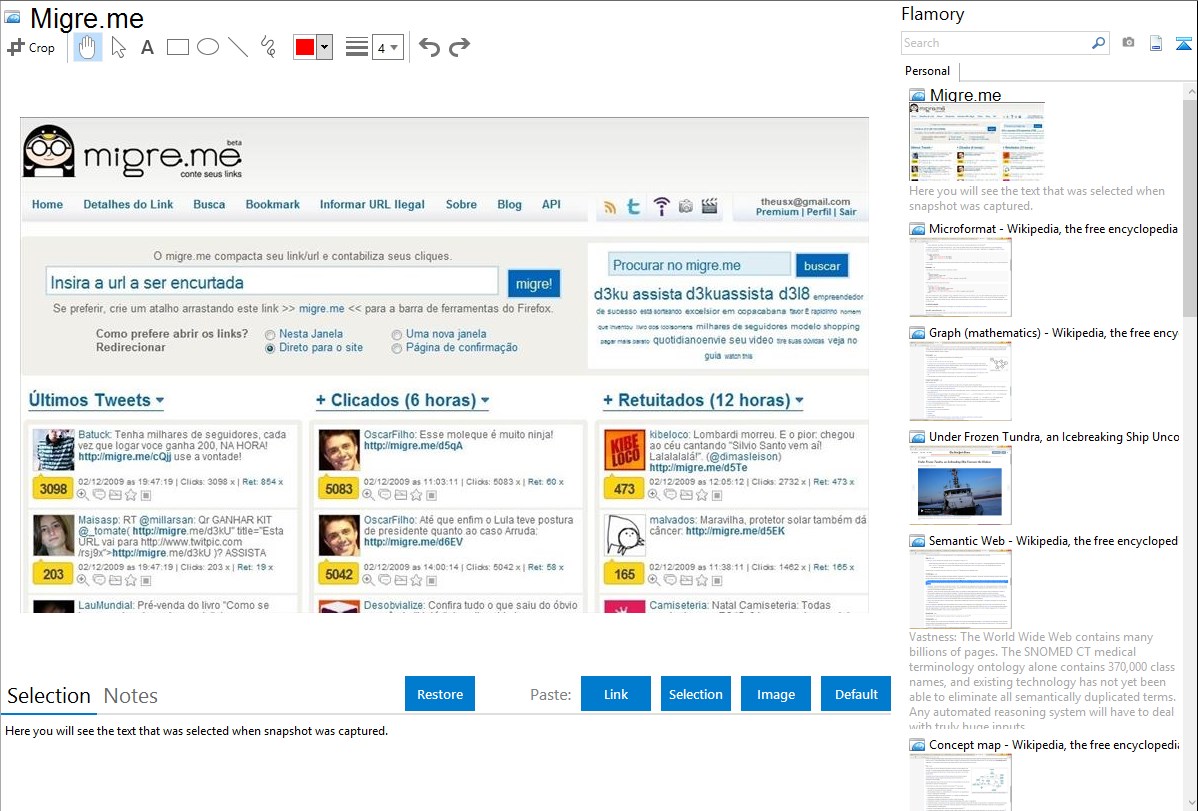This screenshot has width=1198, height=811.
Task: Click the camera icon in migre.me navigation bar
Action: (x=685, y=206)
